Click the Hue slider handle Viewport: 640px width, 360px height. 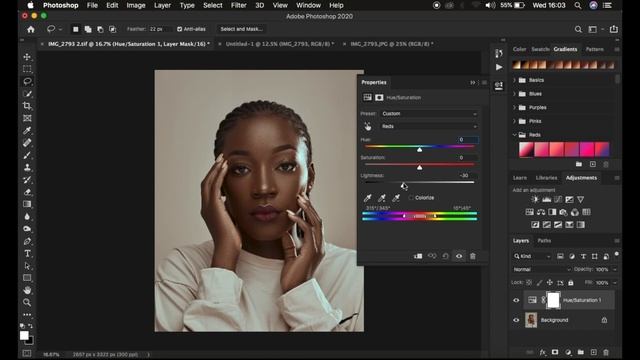[420, 150]
